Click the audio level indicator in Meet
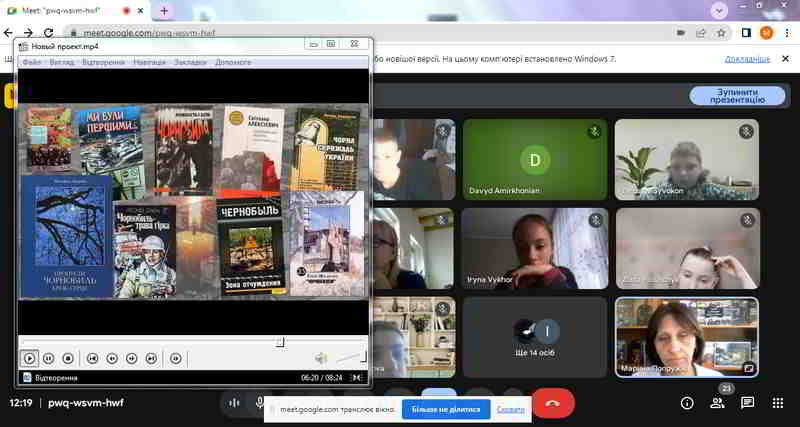 click(x=234, y=403)
